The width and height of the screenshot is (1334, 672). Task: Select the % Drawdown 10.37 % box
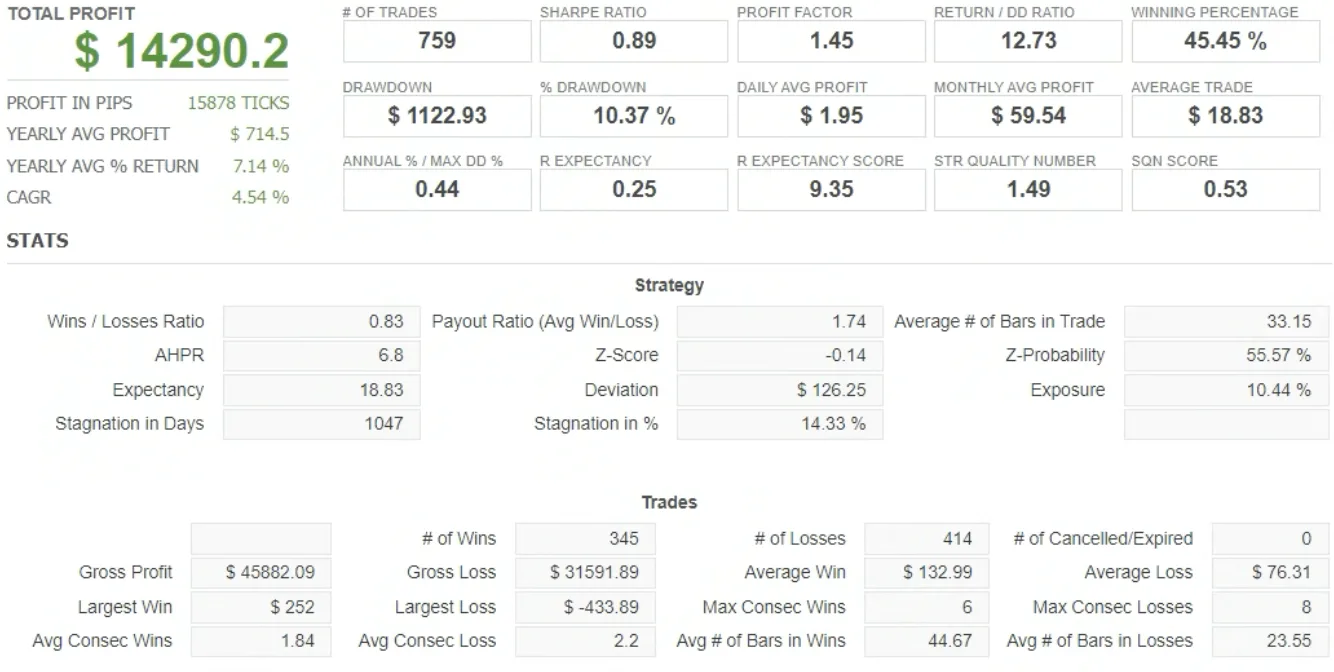(x=634, y=116)
